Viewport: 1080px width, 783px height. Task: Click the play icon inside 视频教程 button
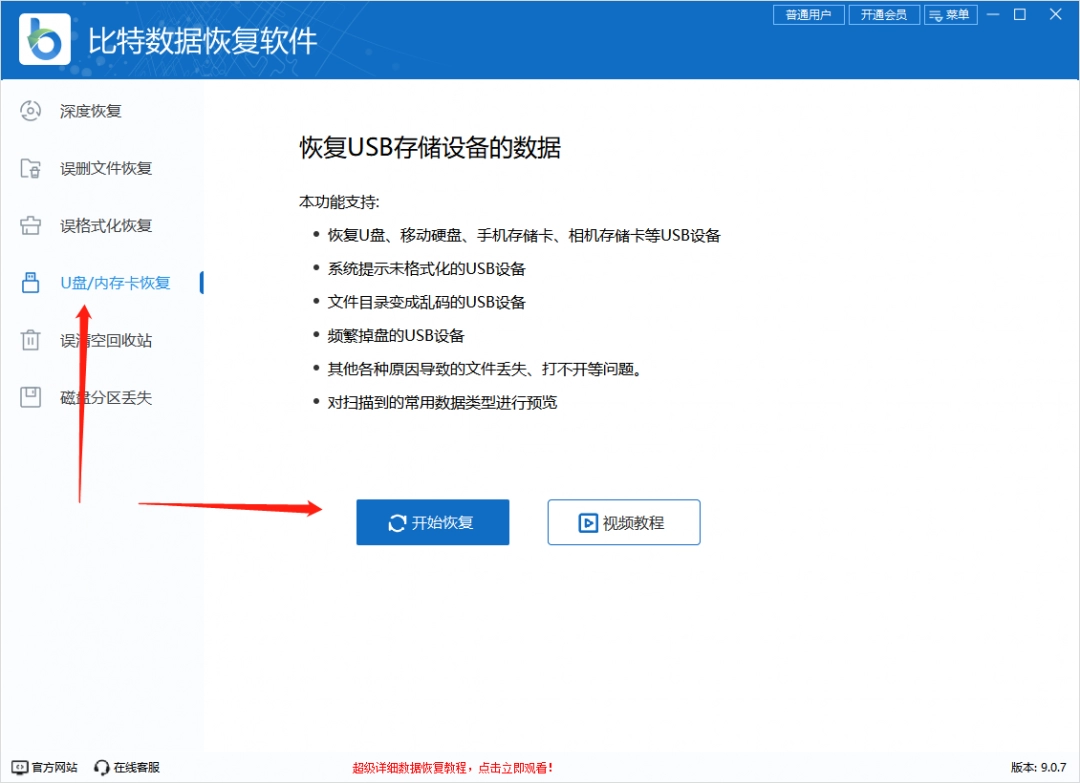(x=585, y=521)
